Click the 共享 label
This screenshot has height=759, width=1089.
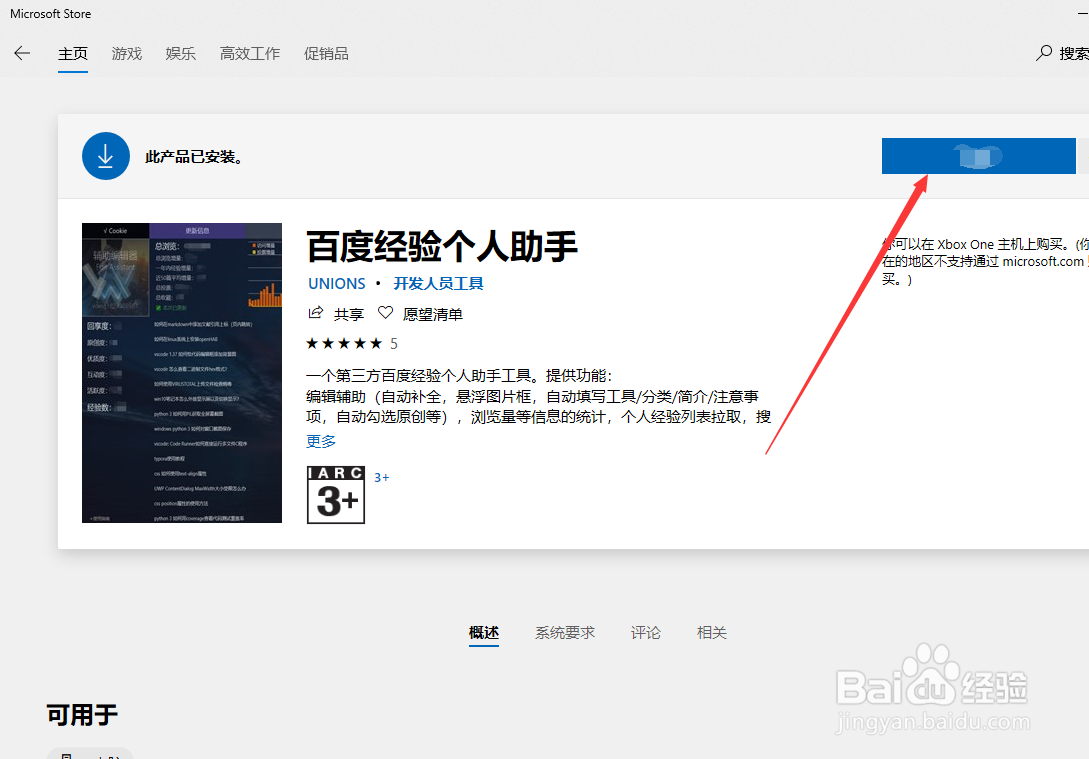pos(349,315)
